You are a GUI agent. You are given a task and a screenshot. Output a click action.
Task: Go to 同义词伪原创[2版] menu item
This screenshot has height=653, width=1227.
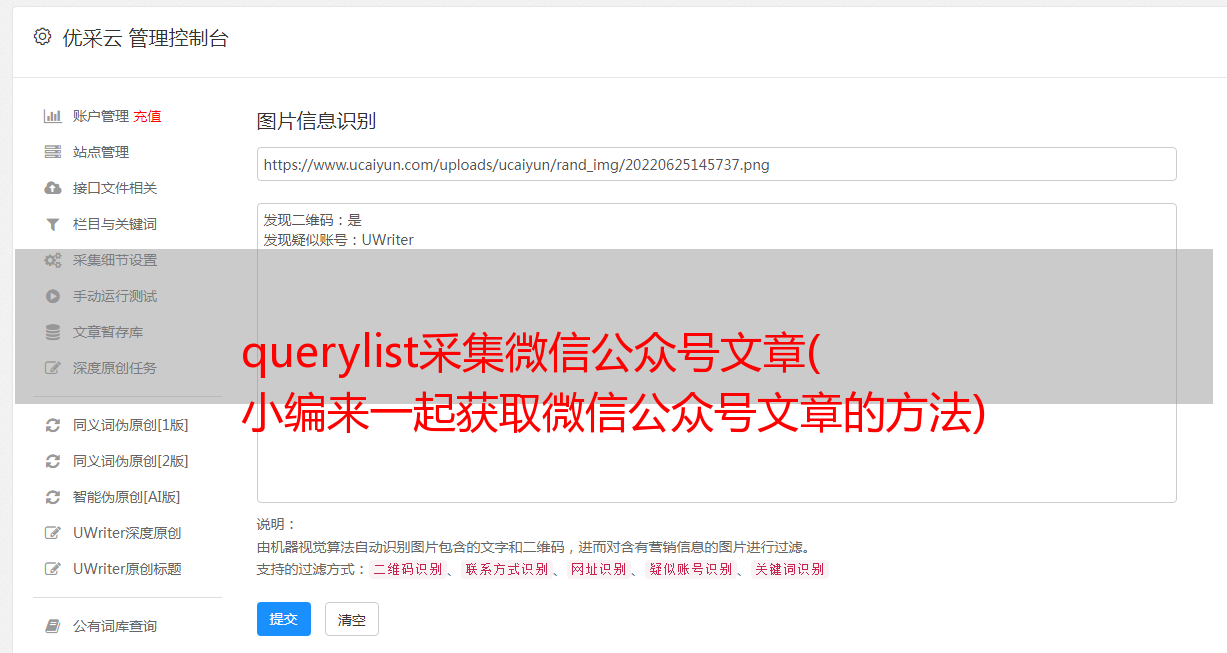click(130, 461)
